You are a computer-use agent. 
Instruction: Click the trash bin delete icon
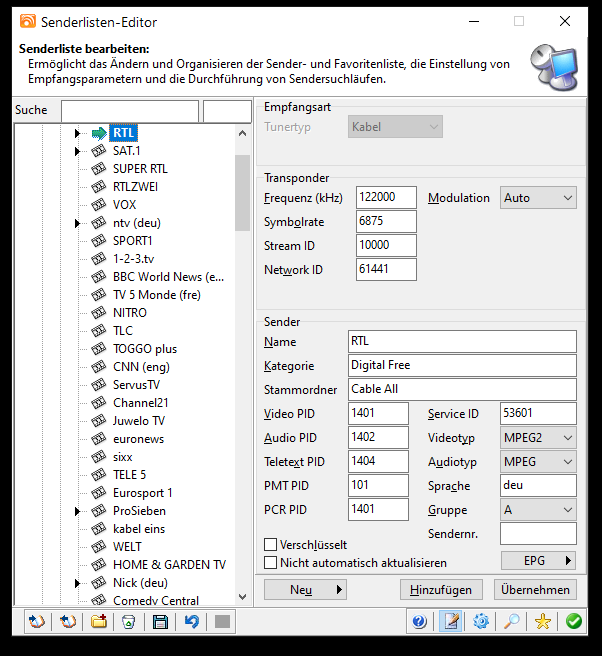point(129,622)
